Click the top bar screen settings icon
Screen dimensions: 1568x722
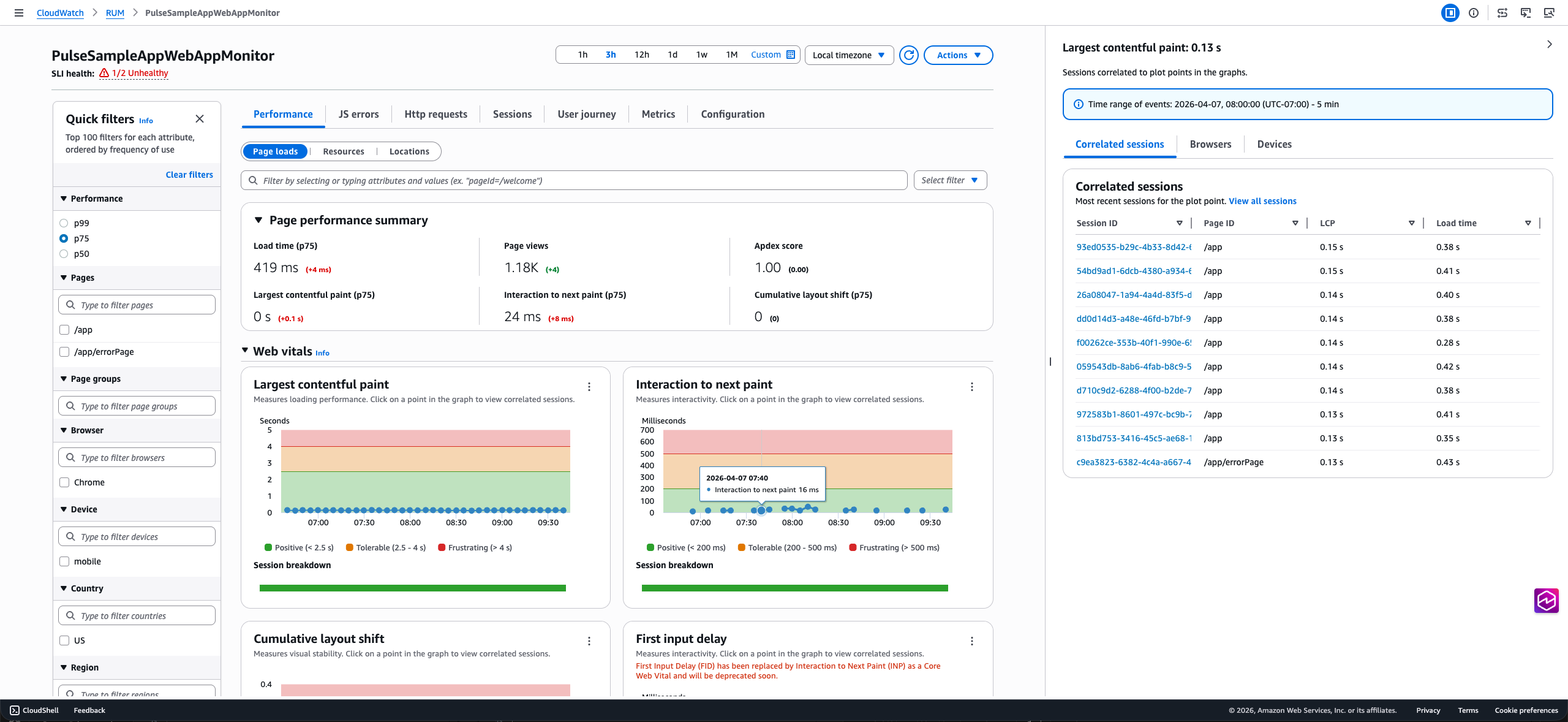(1549, 13)
